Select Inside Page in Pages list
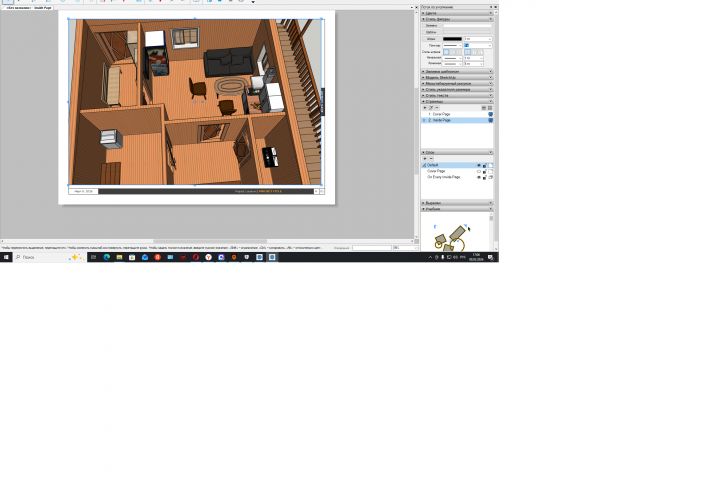This screenshot has height=480, width=720. pyautogui.click(x=457, y=120)
